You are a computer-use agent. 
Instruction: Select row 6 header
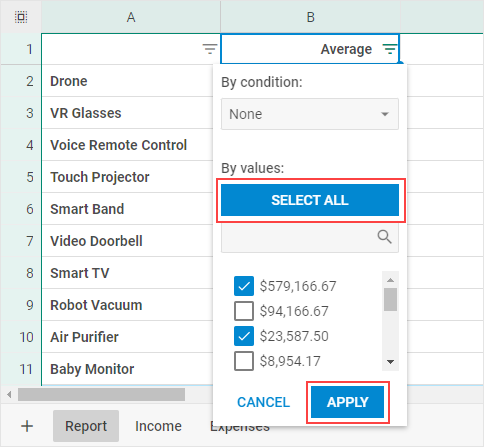pyautogui.click(x=21, y=209)
